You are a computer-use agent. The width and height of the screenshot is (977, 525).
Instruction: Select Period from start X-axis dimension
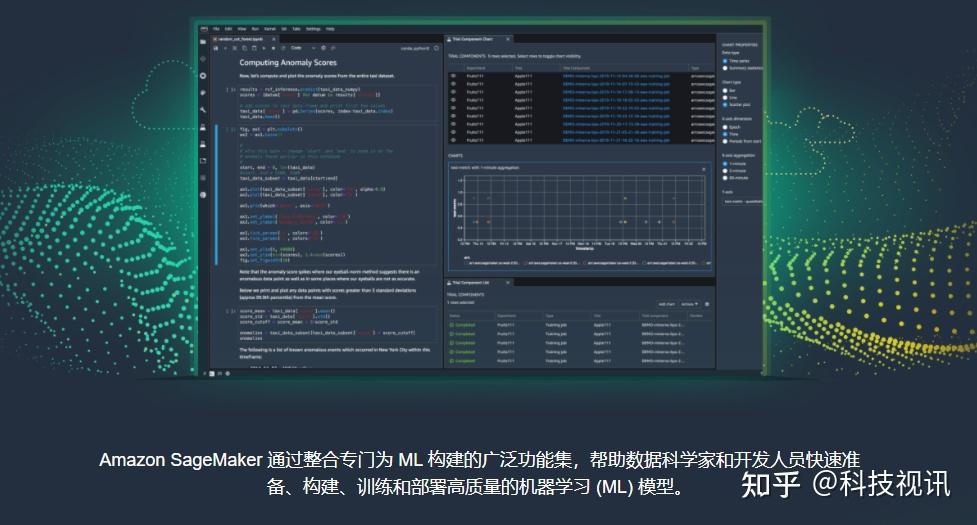[725, 141]
